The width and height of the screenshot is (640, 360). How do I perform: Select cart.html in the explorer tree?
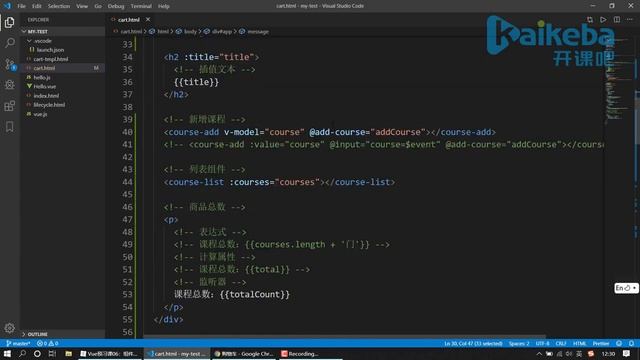(62, 68)
